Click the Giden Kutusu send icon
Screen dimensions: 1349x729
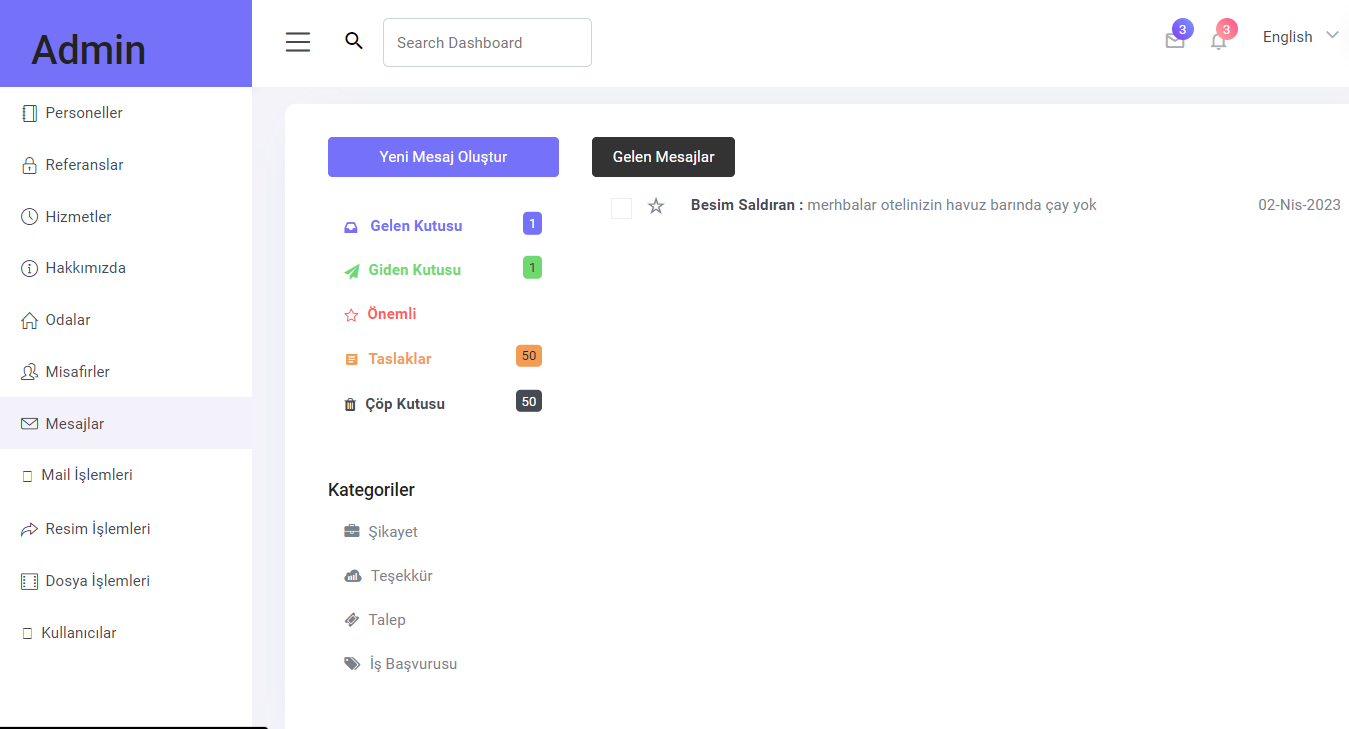pyautogui.click(x=350, y=270)
